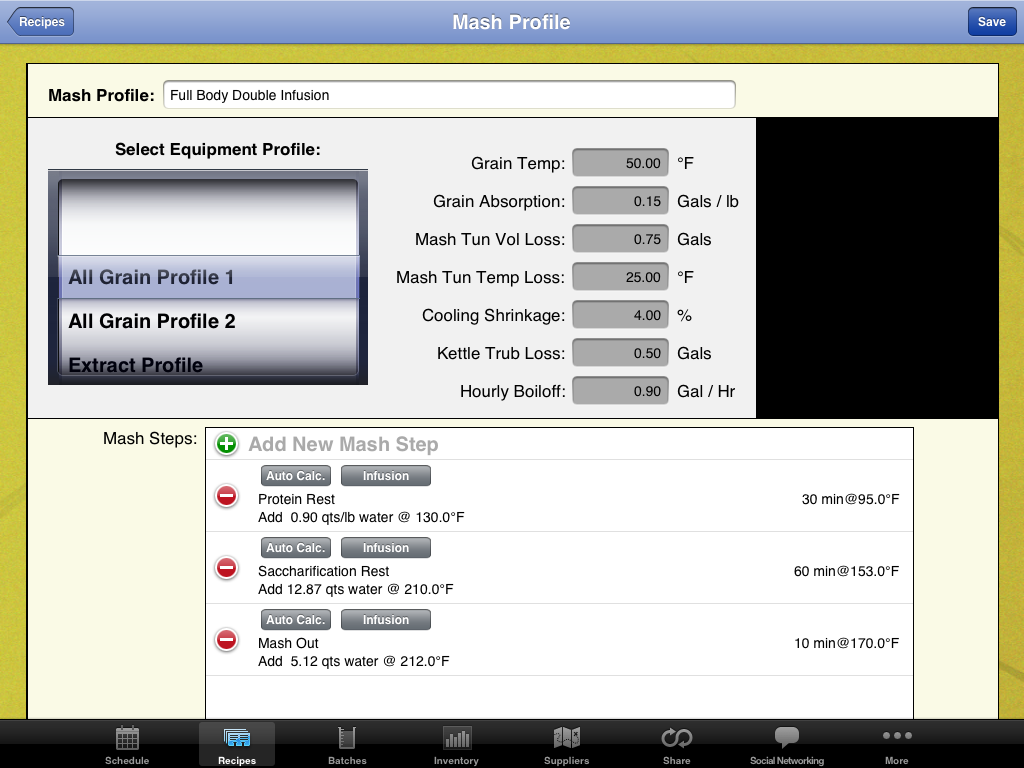Switch to the Inventory tab
1024x768 pixels.
(456, 744)
